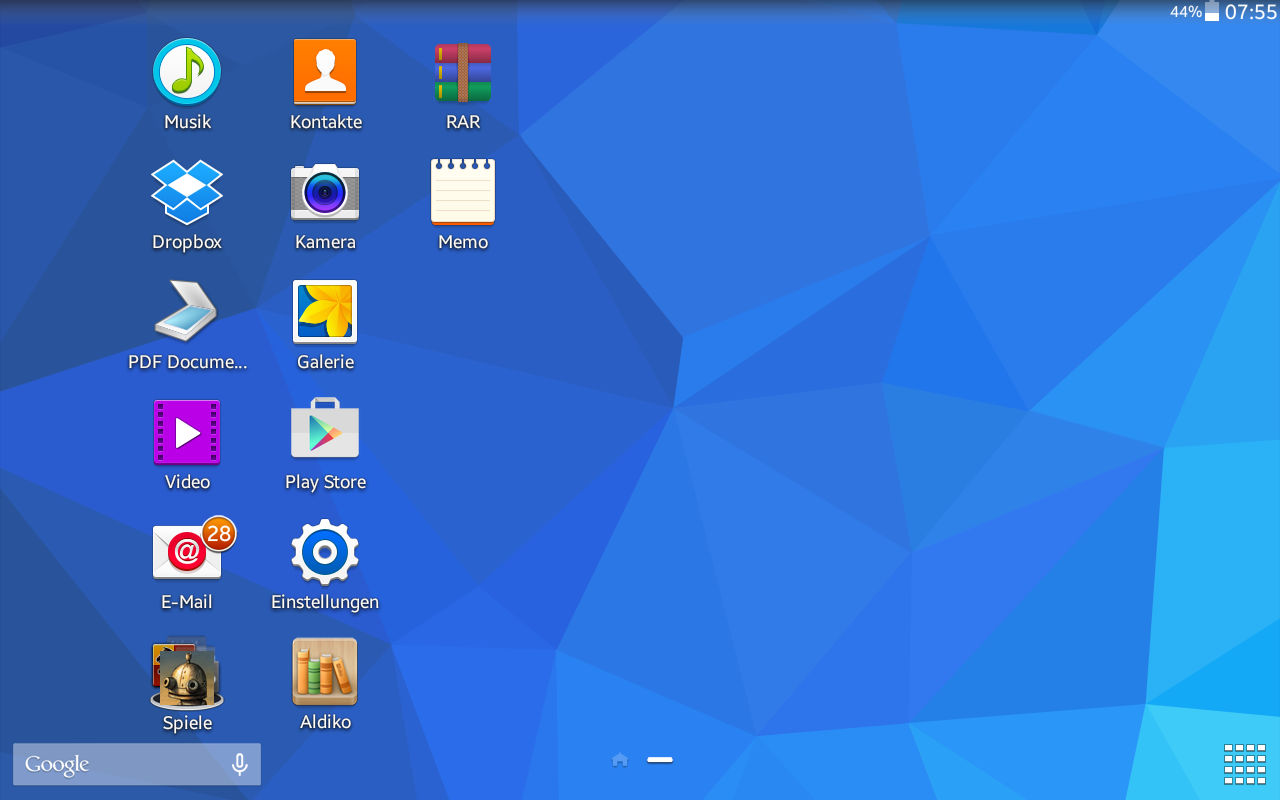Open the apps drawer grid
The image size is (1280, 800).
point(1245,765)
